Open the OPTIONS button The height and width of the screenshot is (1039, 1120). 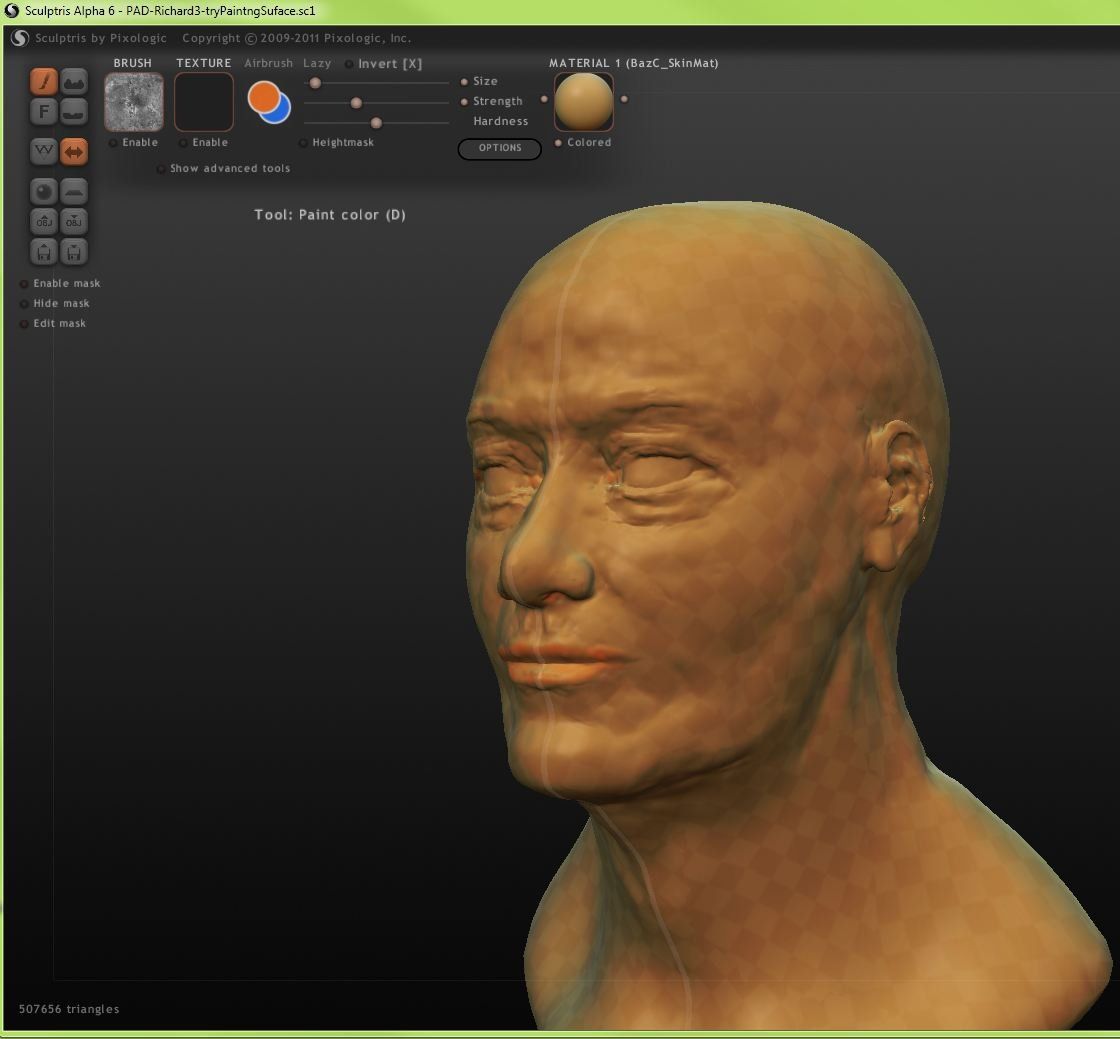tap(500, 148)
